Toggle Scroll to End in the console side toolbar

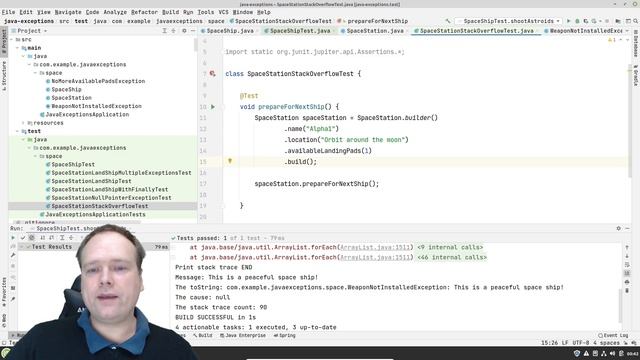627,273
